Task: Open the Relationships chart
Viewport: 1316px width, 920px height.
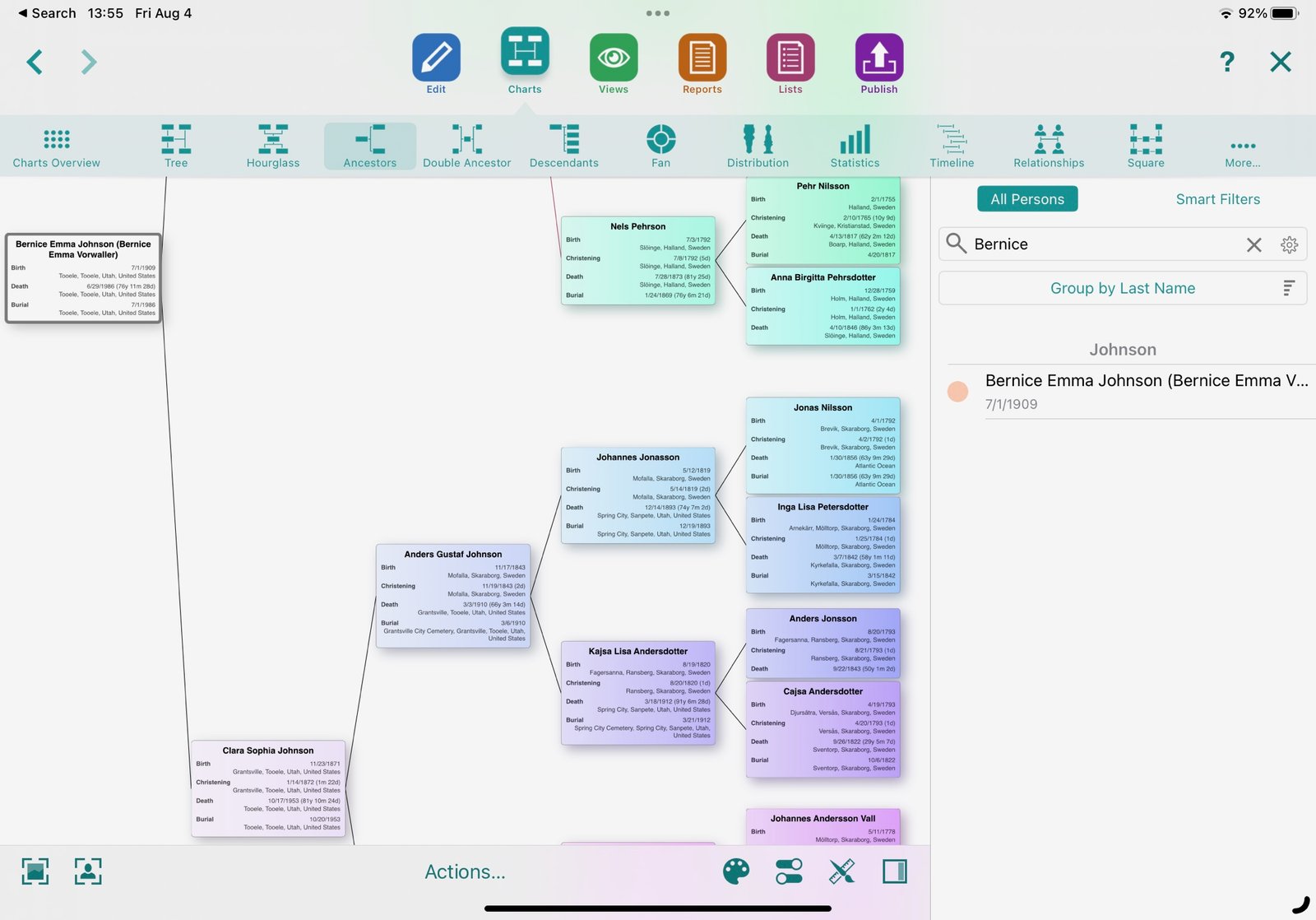Action: tap(1049, 146)
